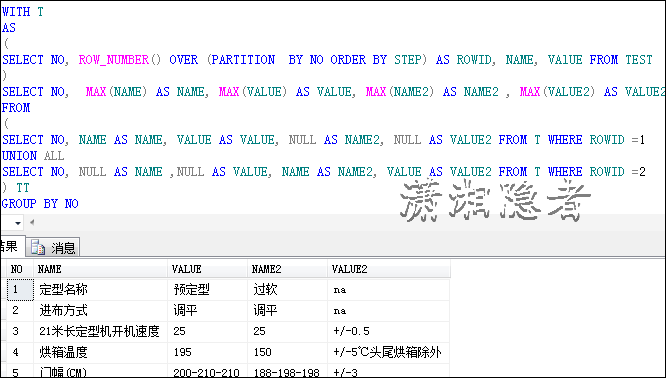Image resolution: width=666 pixels, height=378 pixels.
Task: Select the cell 烘箱温度
Action: 101,352
